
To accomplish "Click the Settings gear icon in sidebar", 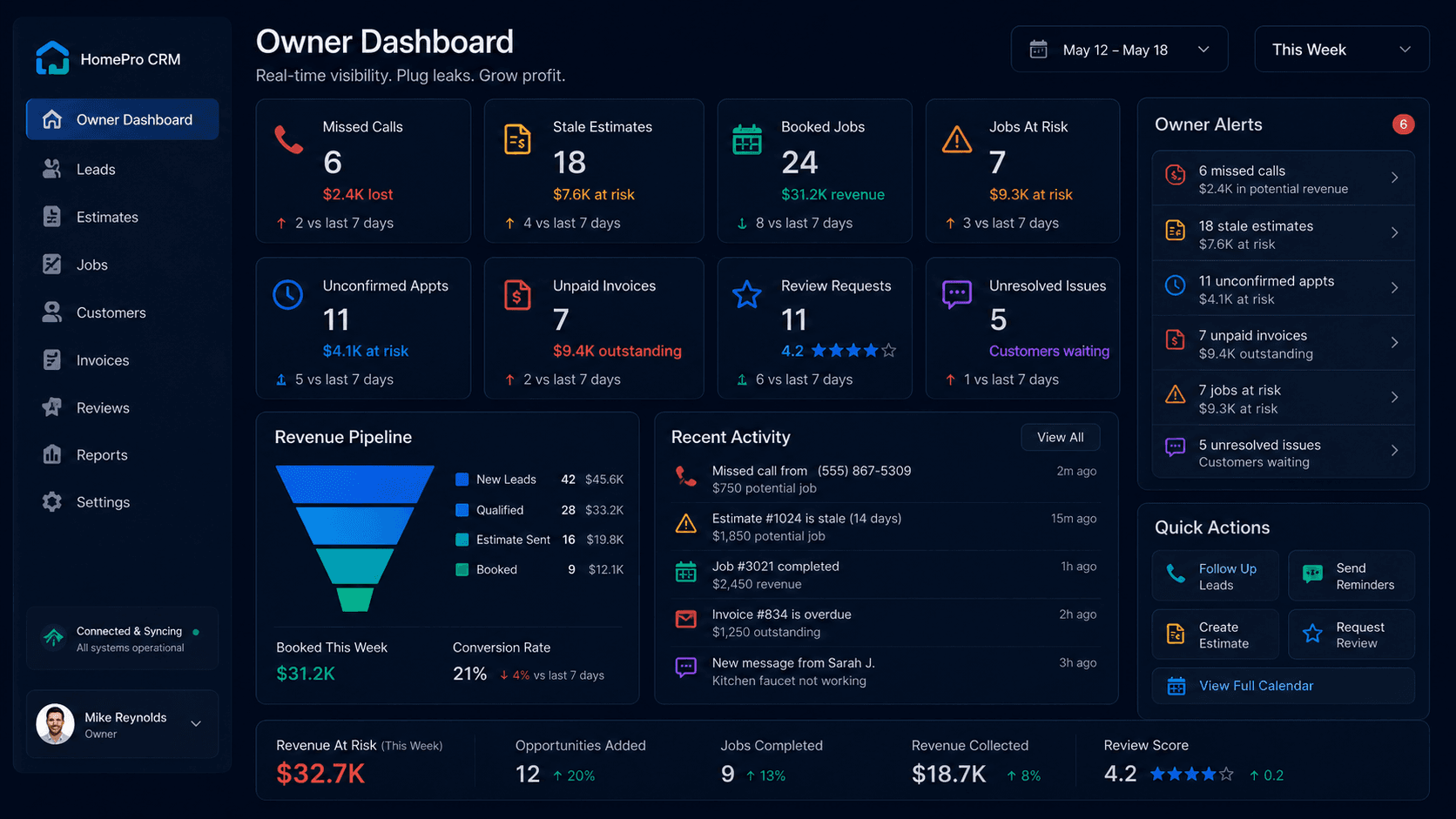I will 52,502.
